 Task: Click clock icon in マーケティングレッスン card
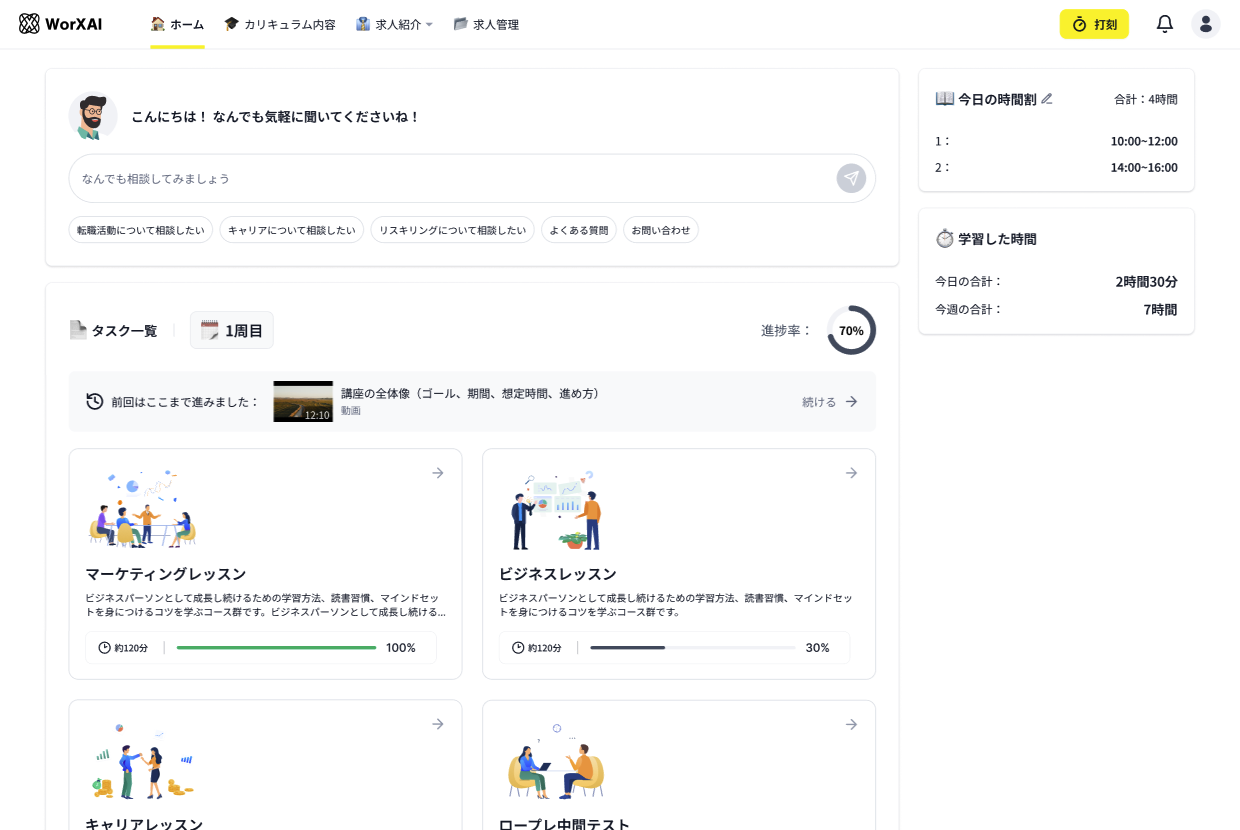[105, 648]
